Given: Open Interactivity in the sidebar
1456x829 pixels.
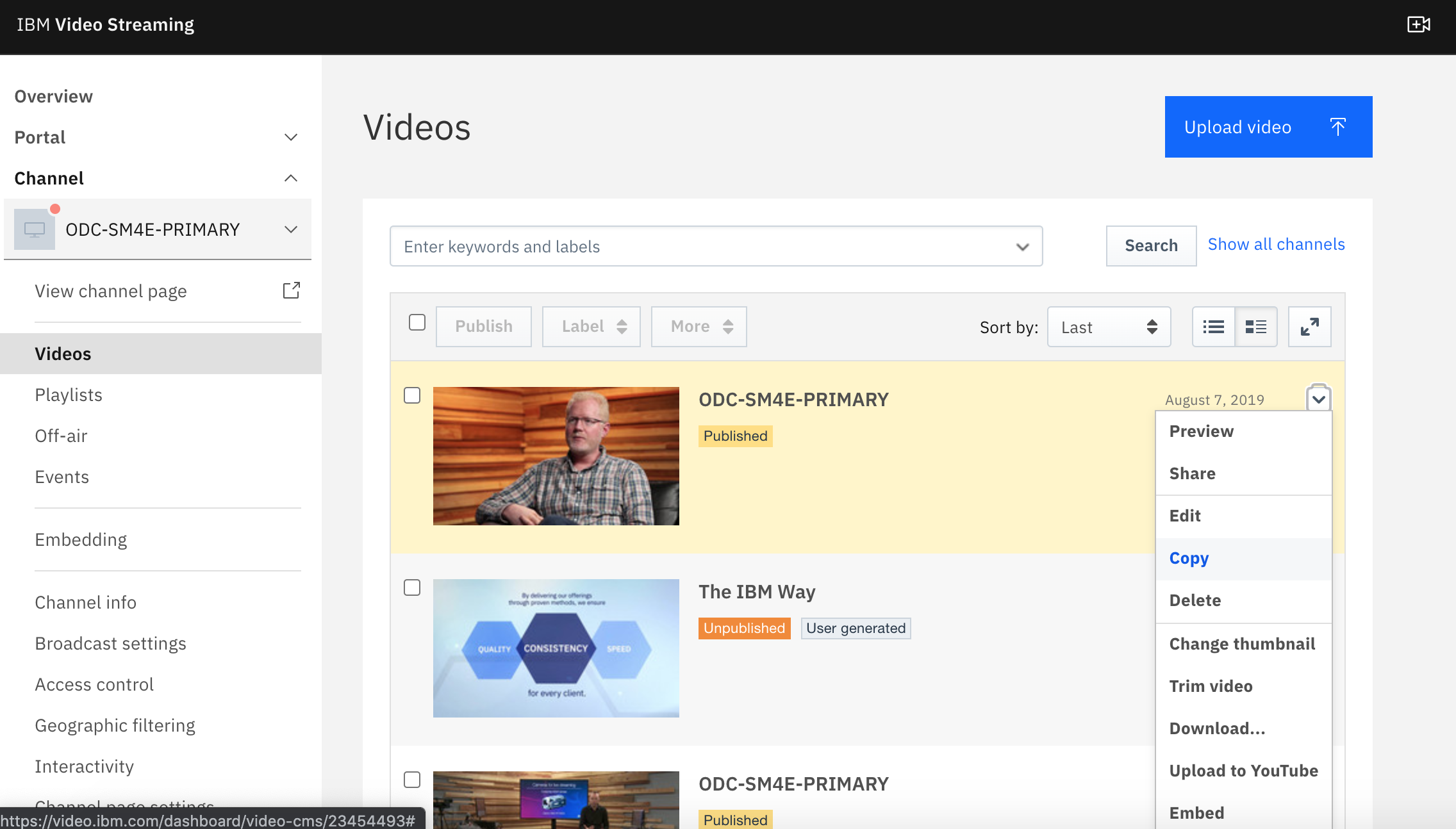Looking at the screenshot, I should tap(85, 766).
